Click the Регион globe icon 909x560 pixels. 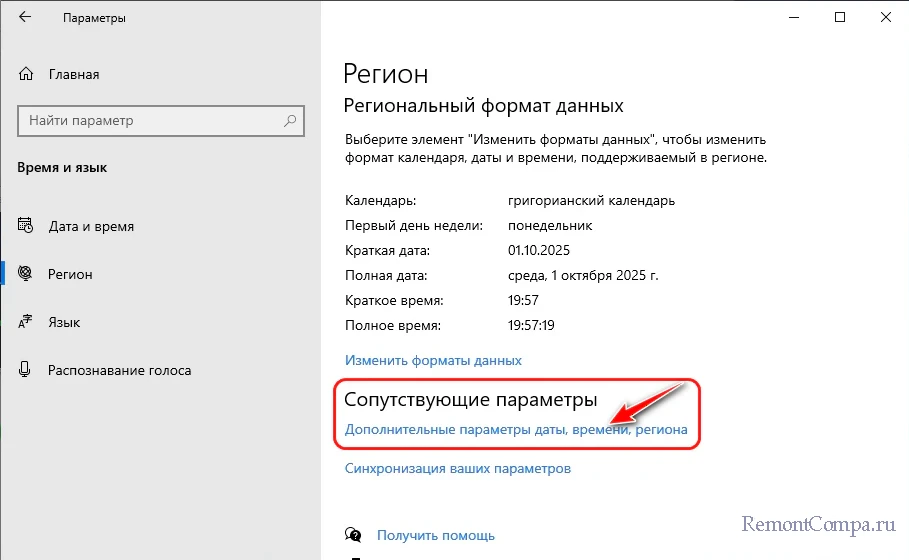tap(26, 274)
